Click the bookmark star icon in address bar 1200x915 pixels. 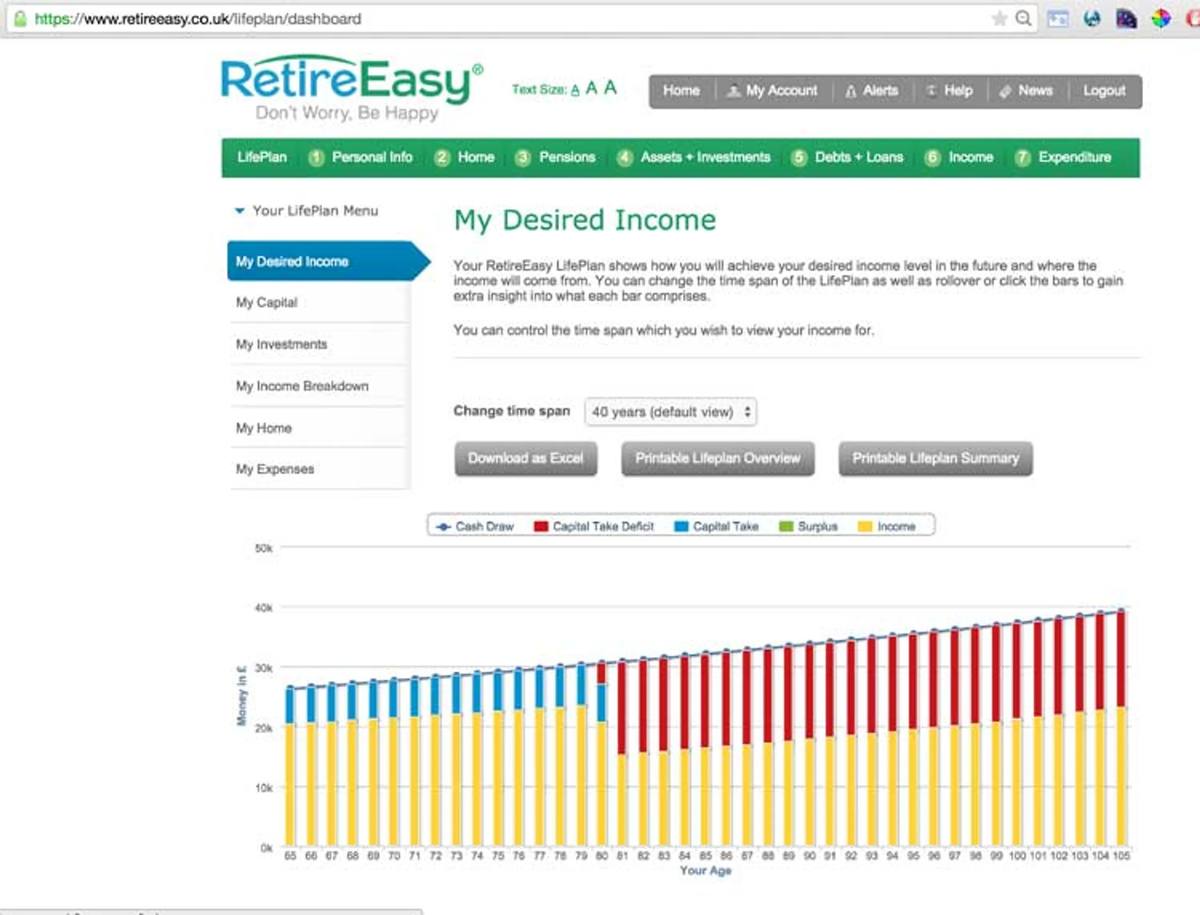pos(999,18)
